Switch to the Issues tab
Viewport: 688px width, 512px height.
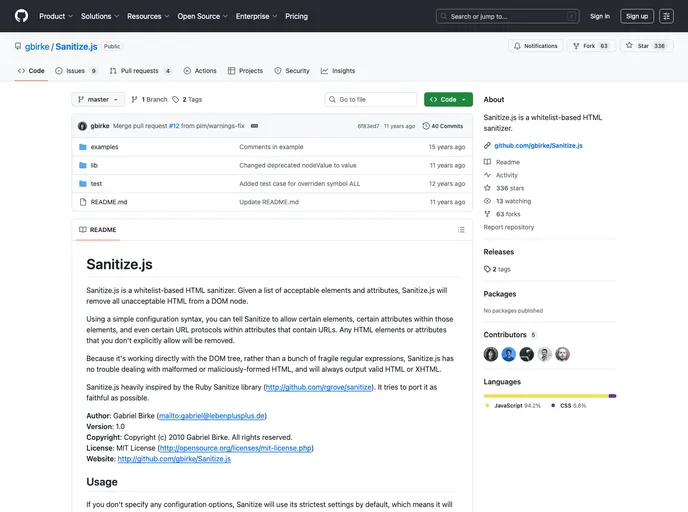pyautogui.click(x=75, y=71)
